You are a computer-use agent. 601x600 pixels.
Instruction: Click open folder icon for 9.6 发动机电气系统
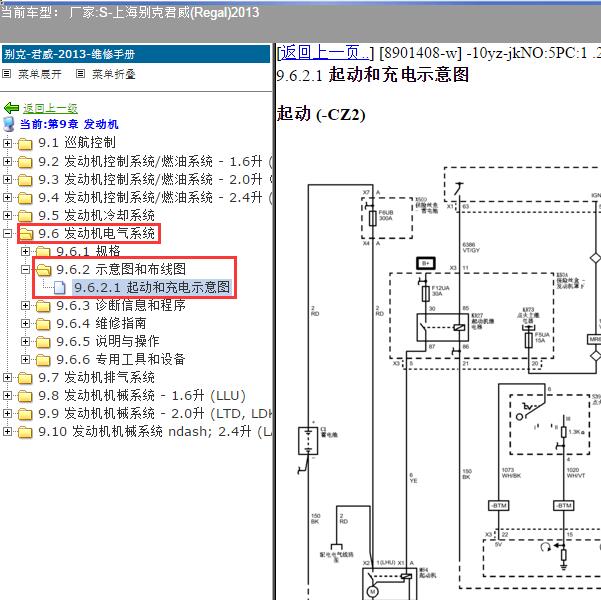click(26, 233)
